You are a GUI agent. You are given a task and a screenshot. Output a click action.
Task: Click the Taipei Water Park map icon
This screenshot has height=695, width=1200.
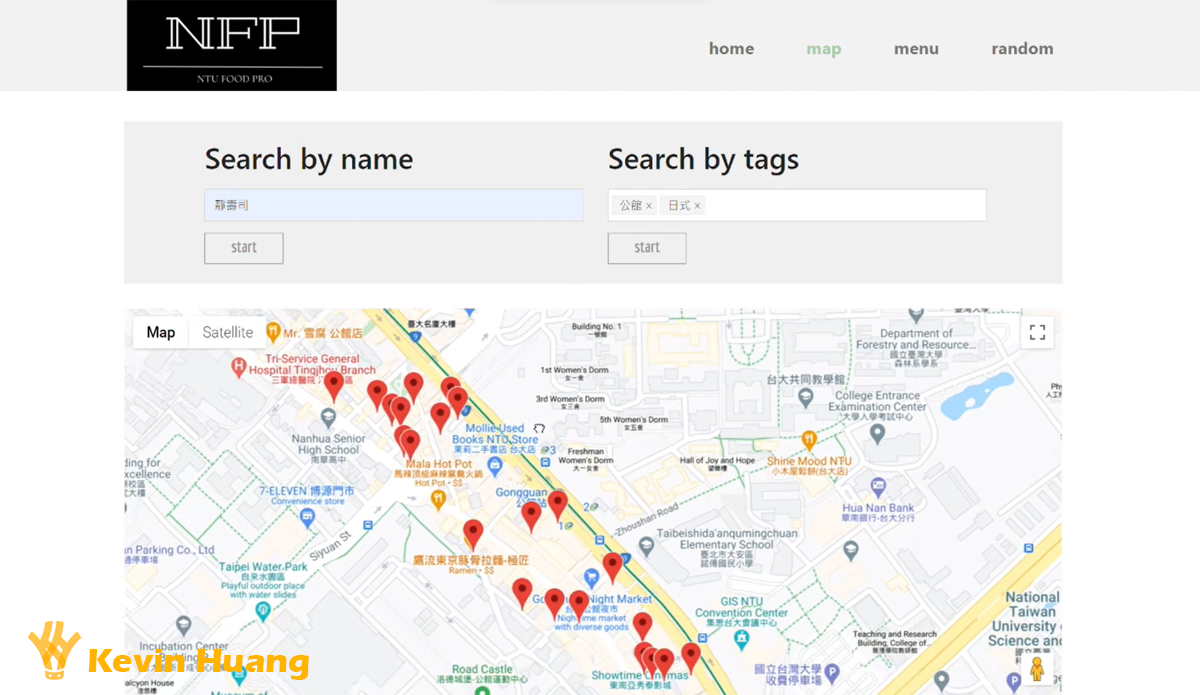click(263, 611)
